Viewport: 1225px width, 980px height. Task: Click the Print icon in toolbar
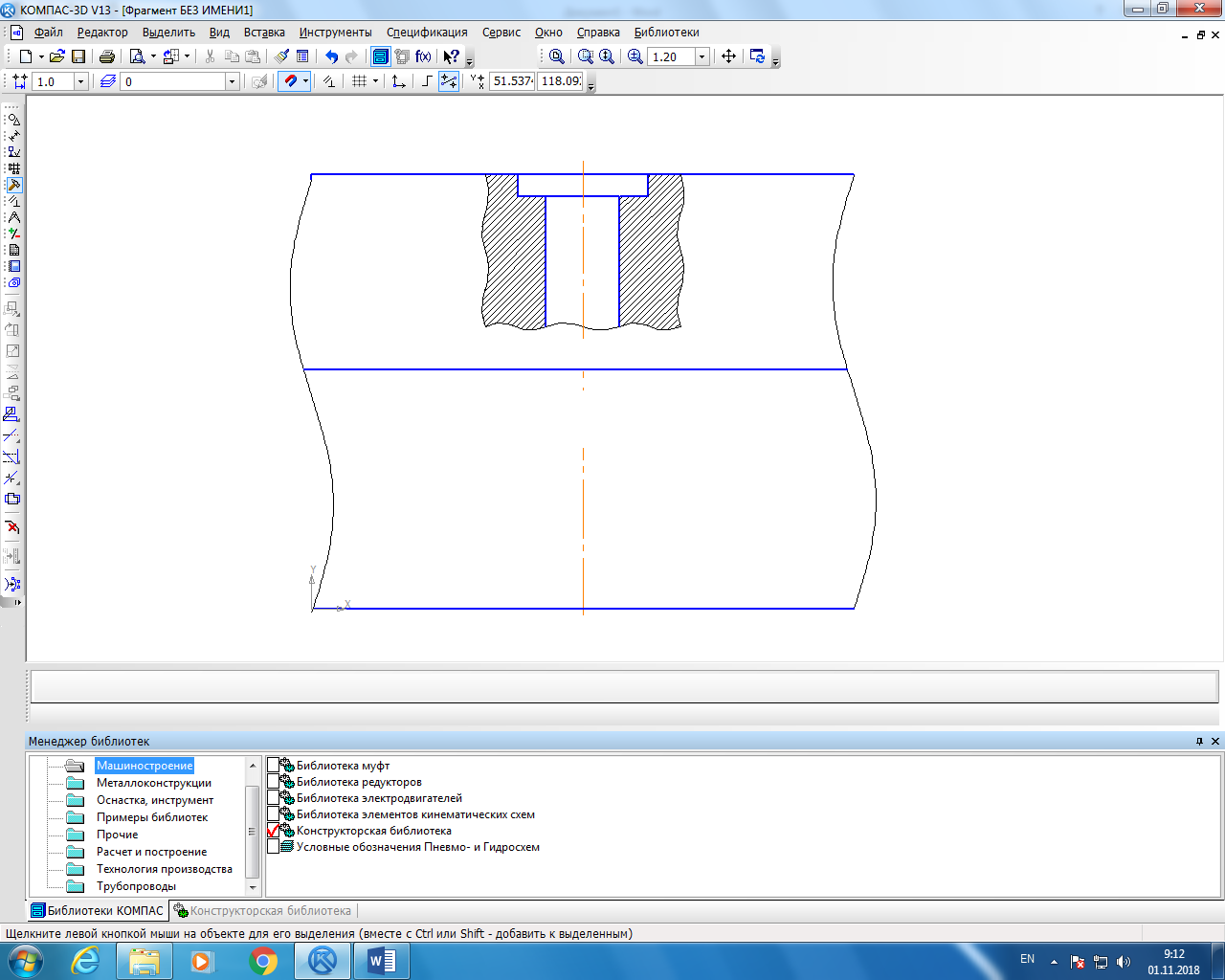click(107, 57)
